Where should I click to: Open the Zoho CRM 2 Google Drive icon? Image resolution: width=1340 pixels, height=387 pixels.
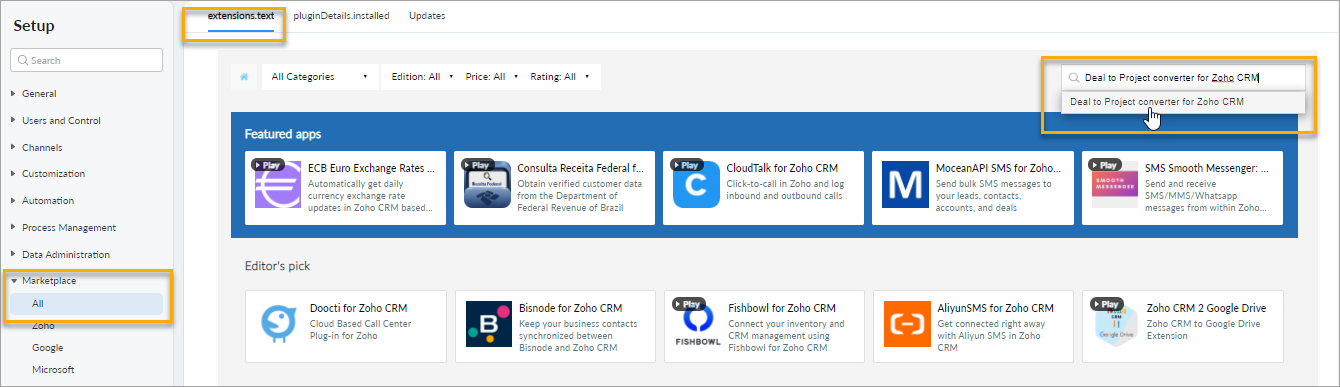pyautogui.click(x=1116, y=325)
